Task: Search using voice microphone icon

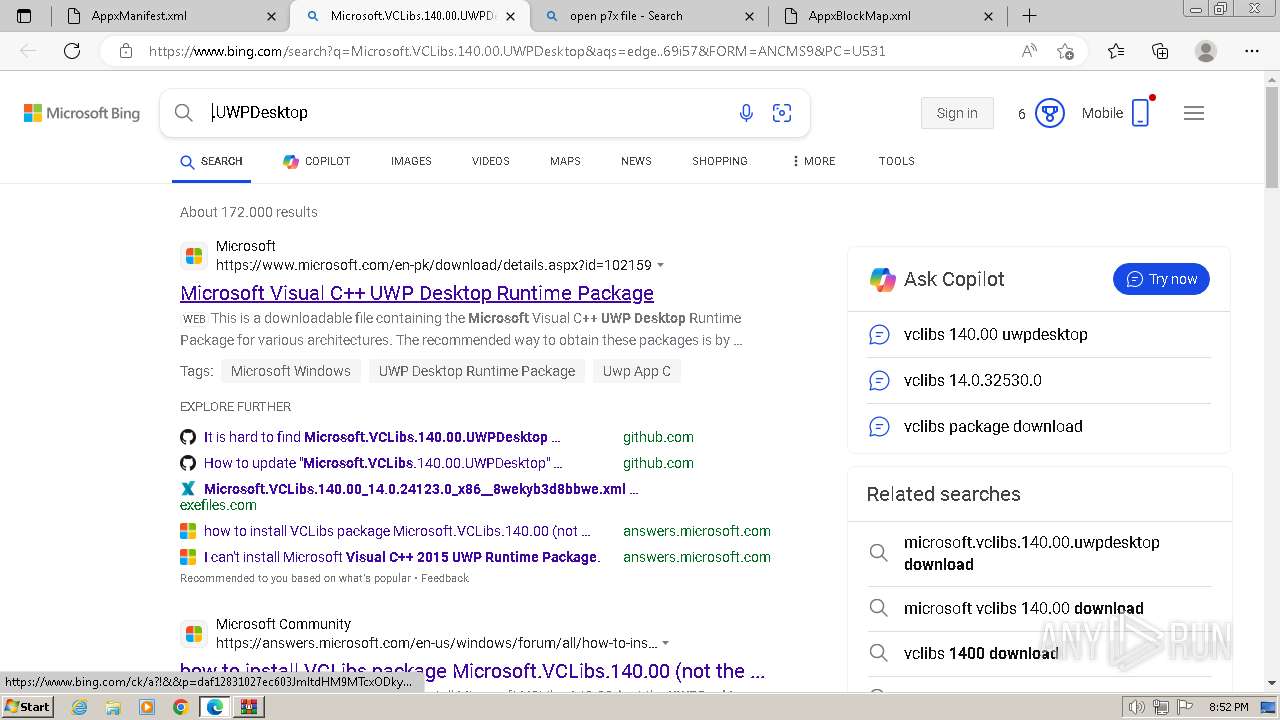Action: click(x=746, y=113)
